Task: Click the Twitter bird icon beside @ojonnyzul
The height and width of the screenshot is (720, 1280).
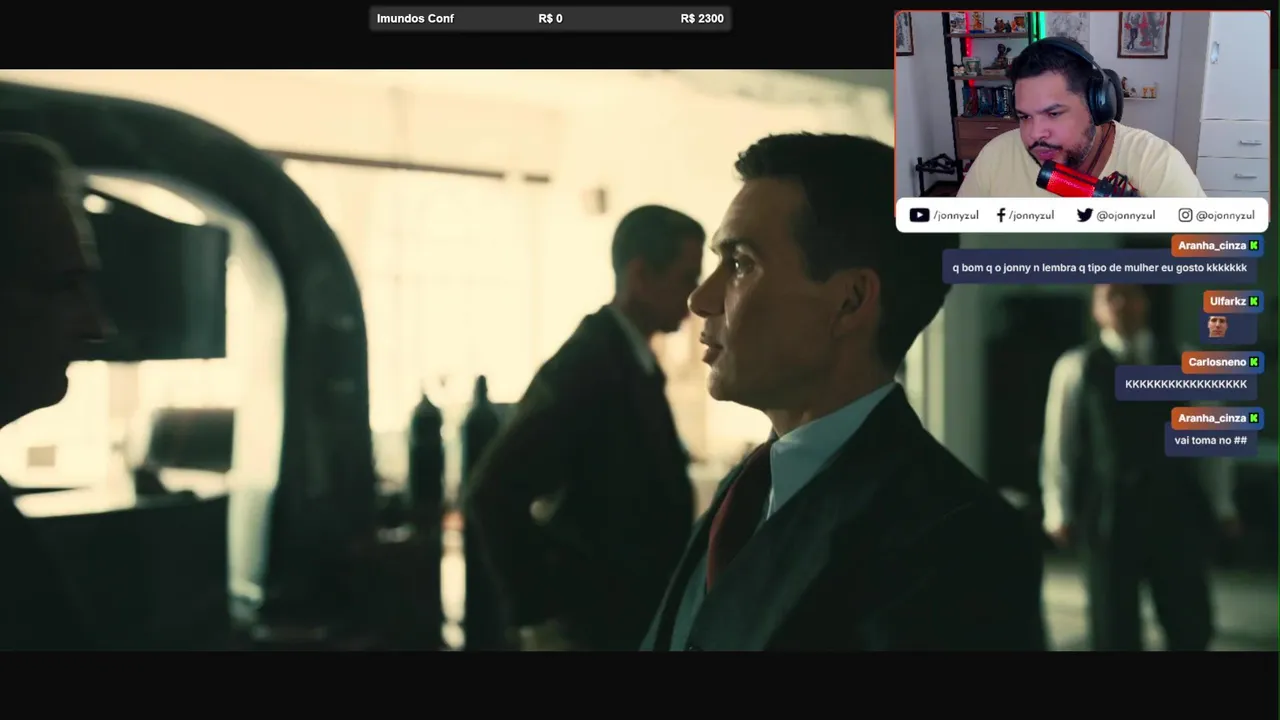Action: [1084, 215]
